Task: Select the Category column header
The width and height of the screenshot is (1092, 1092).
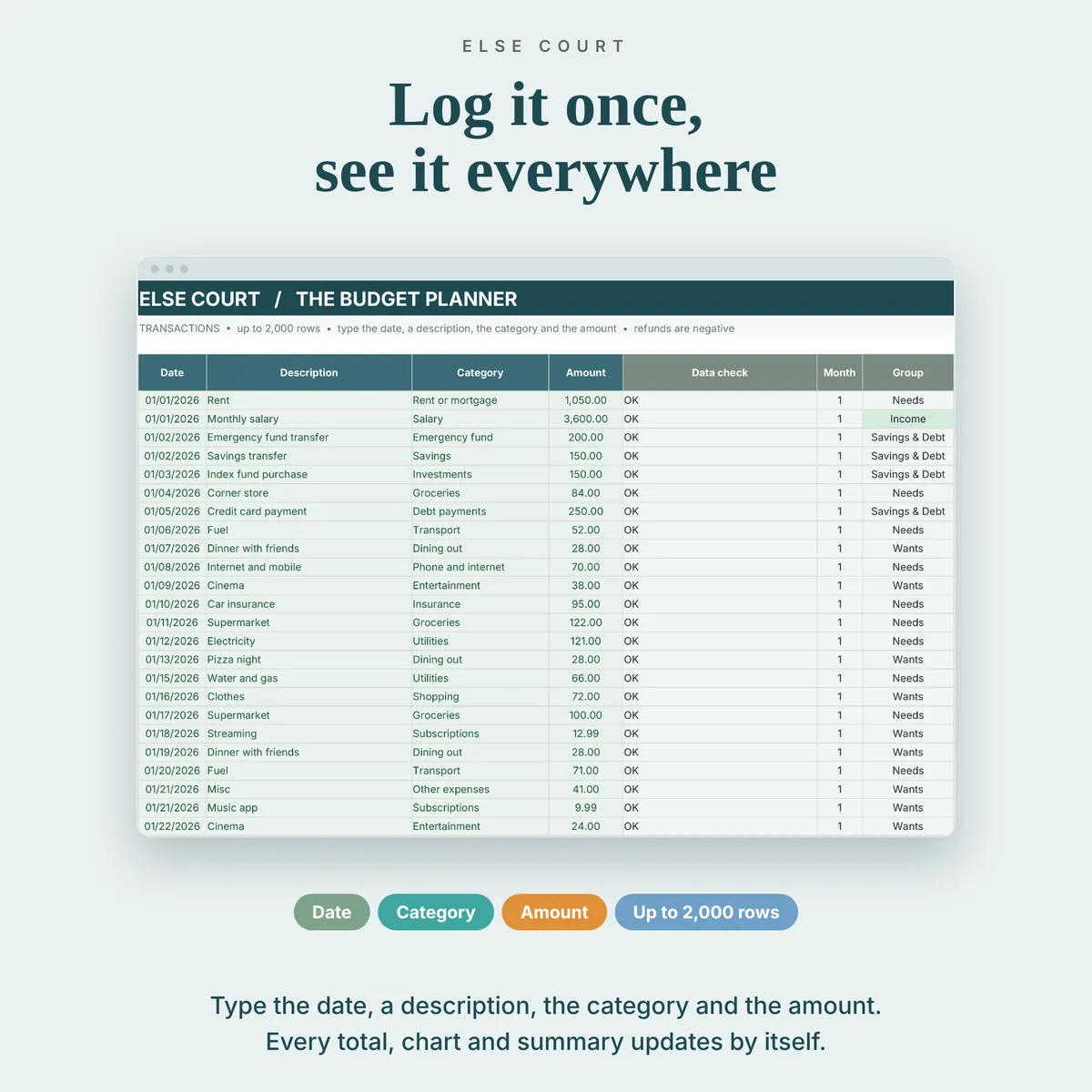Action: click(x=480, y=372)
